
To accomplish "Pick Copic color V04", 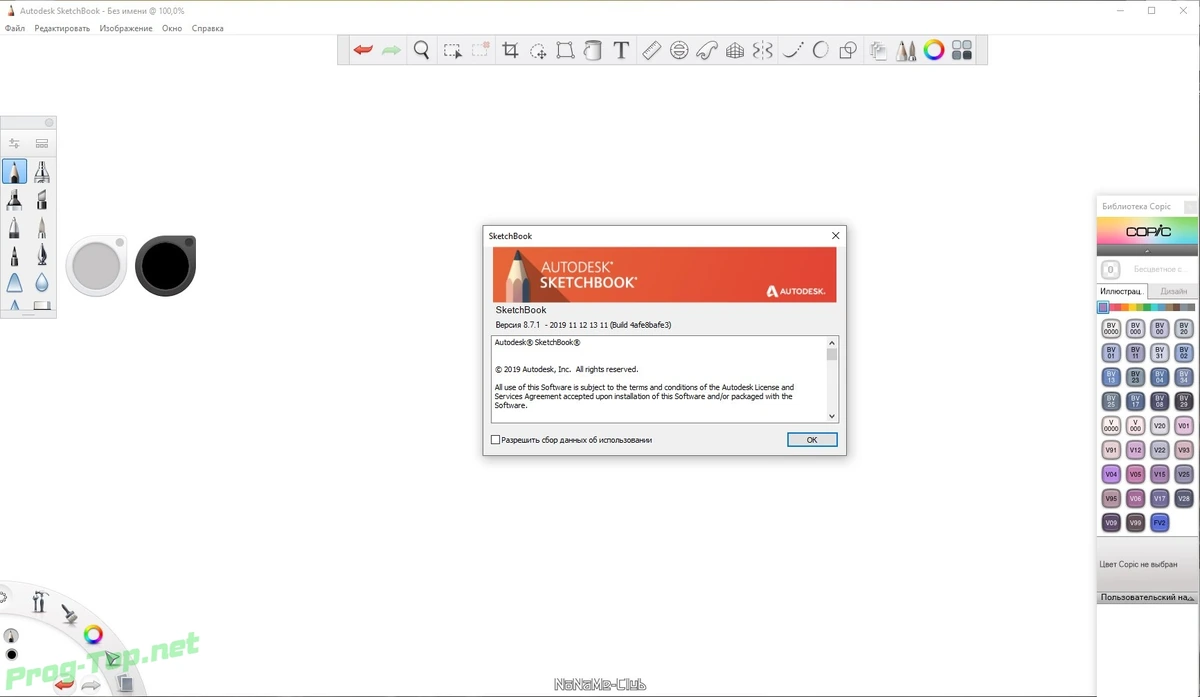I will coord(1111,474).
